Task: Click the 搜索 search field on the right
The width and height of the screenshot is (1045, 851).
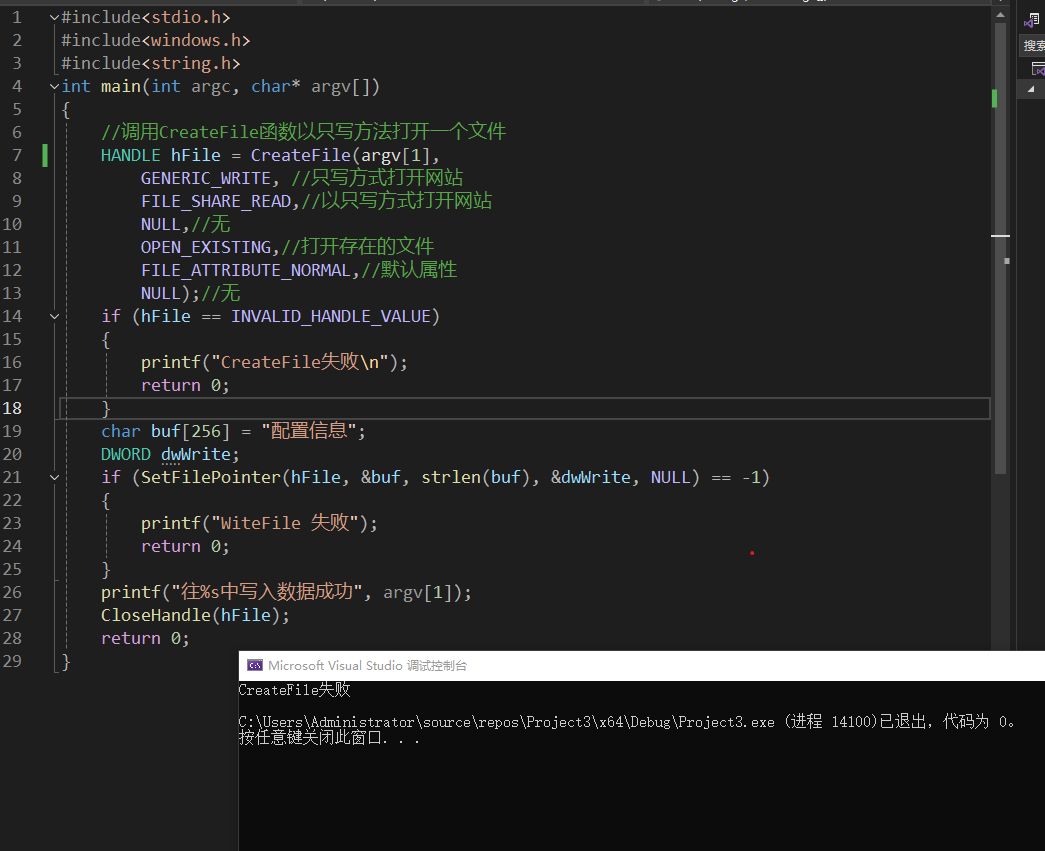Action: coord(1037,44)
